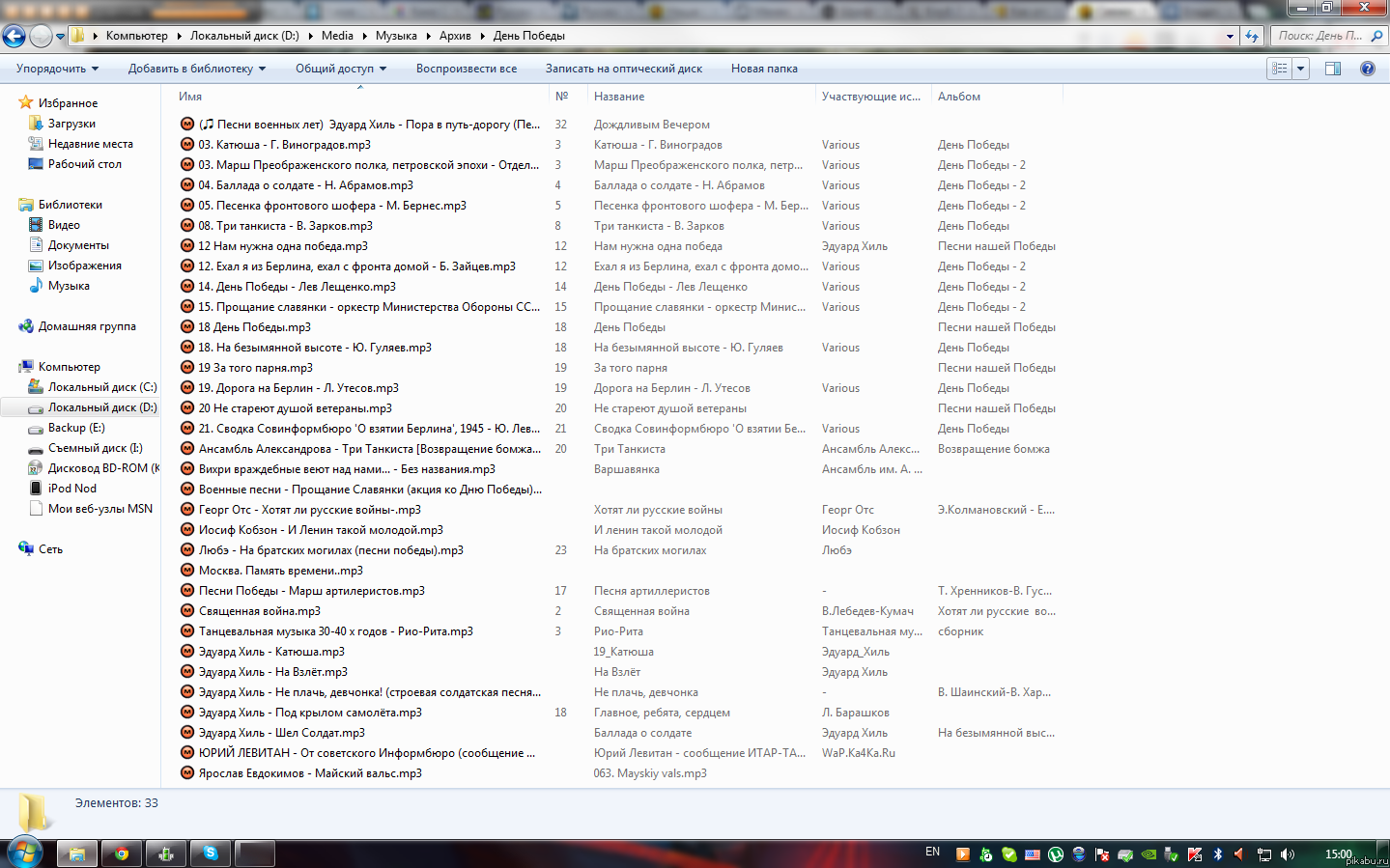Screen dimensions: 1390x868
Task: Open 'Загрузки' in the favorites list
Action: pos(71,124)
